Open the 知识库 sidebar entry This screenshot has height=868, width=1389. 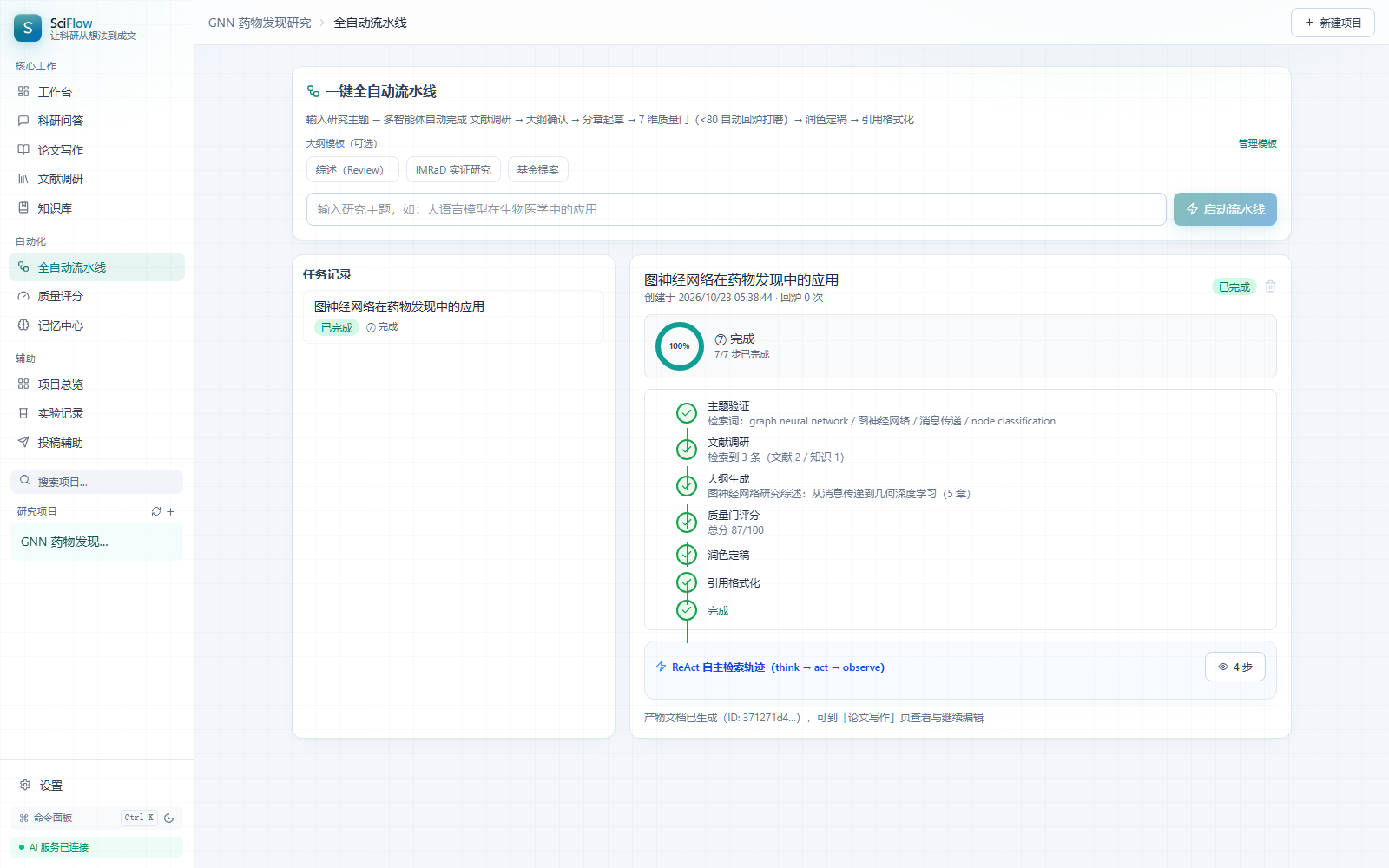(96, 208)
